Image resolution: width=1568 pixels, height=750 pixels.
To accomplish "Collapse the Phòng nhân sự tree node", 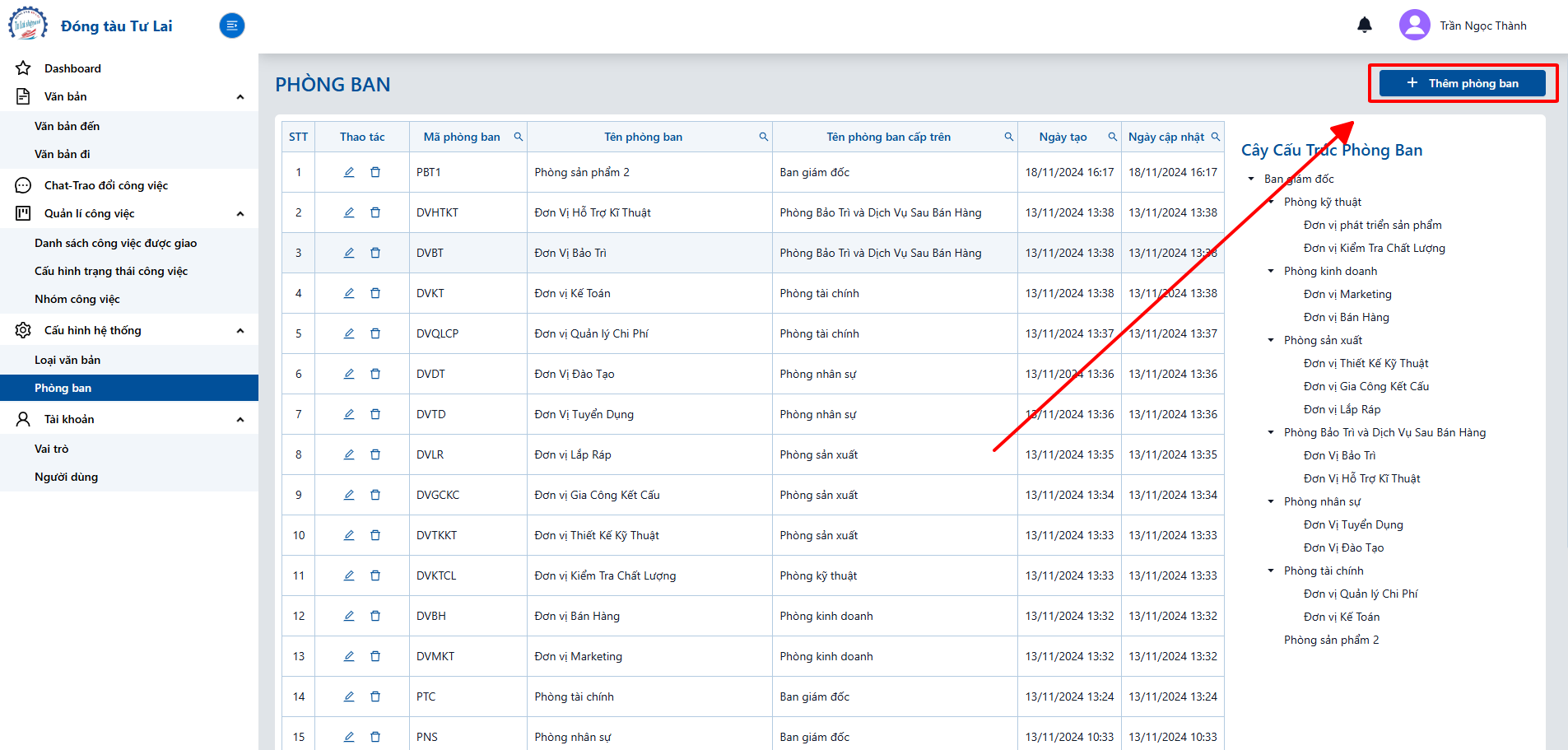I will pyautogui.click(x=1271, y=501).
